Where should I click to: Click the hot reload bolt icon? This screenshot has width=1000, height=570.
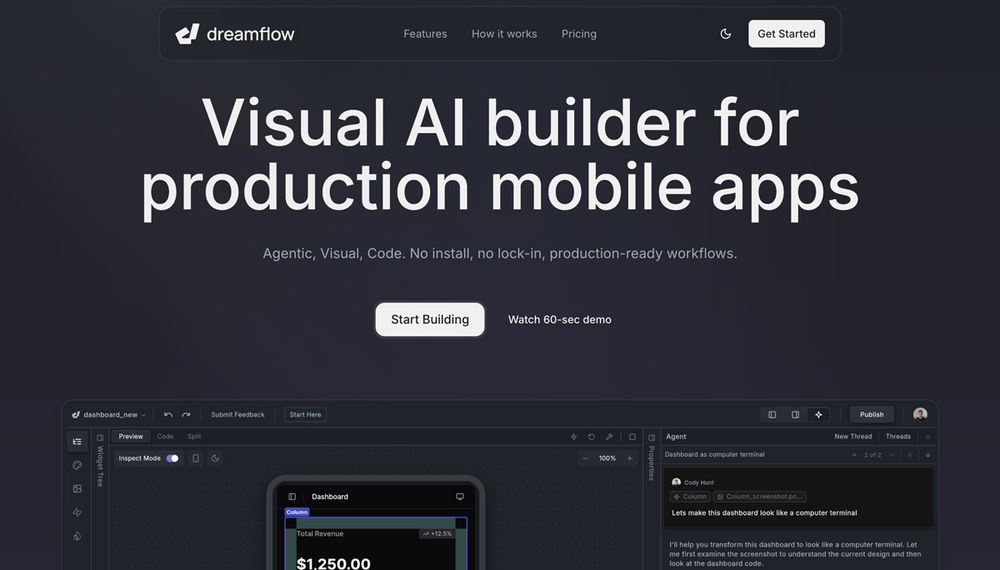[573, 437]
